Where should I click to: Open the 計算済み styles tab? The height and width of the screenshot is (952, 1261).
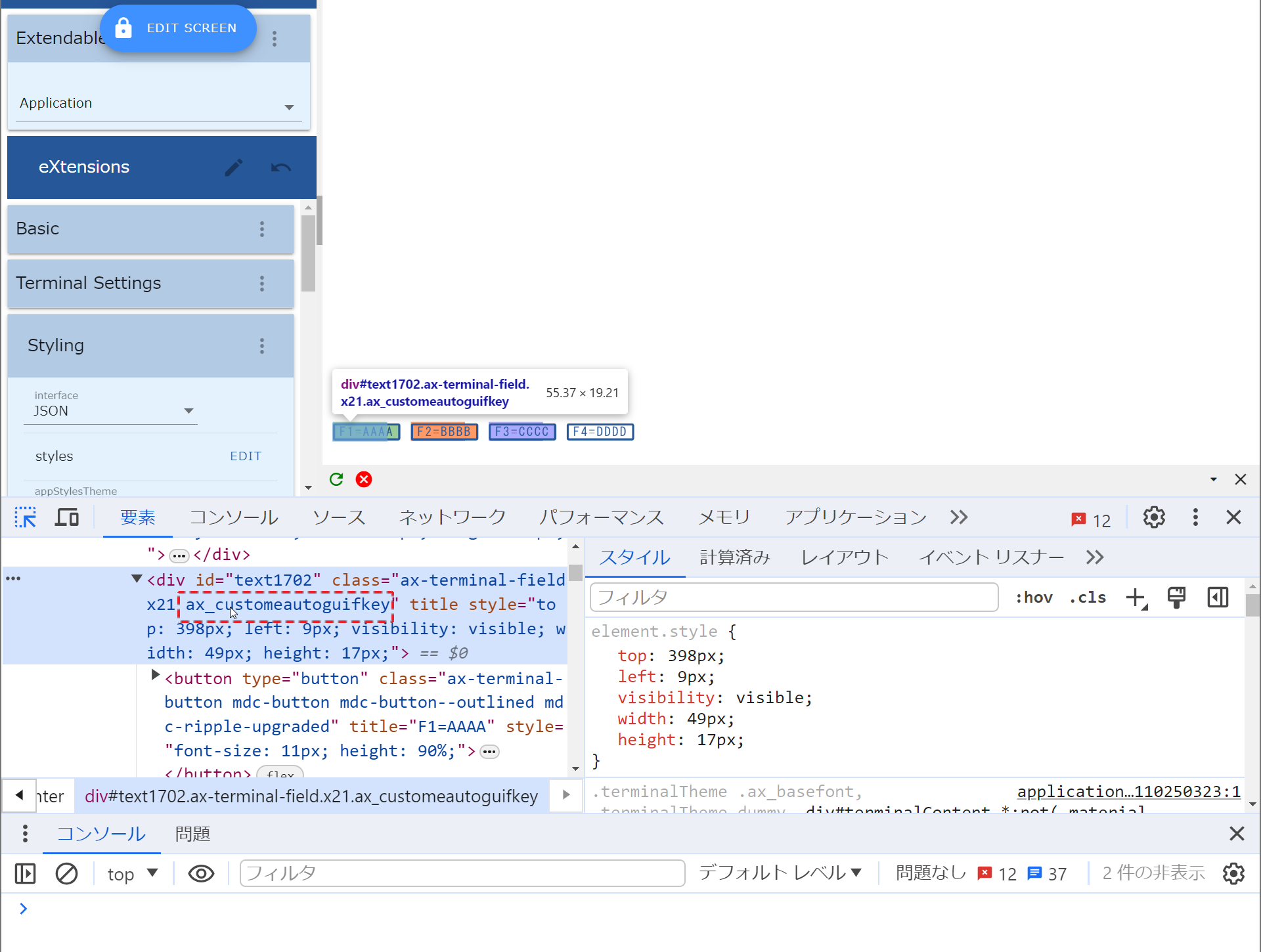[x=734, y=557]
